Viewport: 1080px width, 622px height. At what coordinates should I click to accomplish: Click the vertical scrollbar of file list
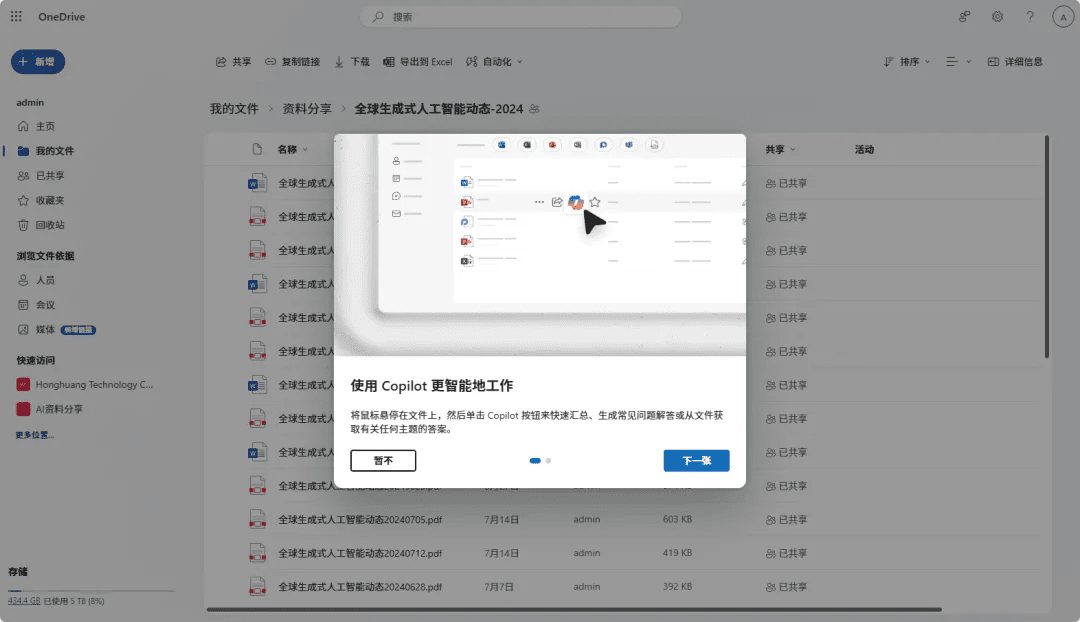coord(1046,247)
